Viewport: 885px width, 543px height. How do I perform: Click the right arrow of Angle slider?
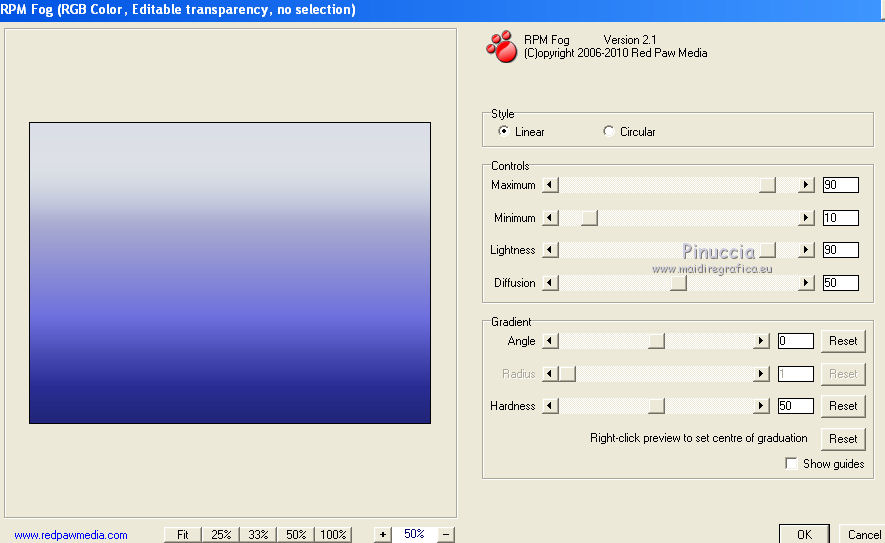pyautogui.click(x=761, y=340)
